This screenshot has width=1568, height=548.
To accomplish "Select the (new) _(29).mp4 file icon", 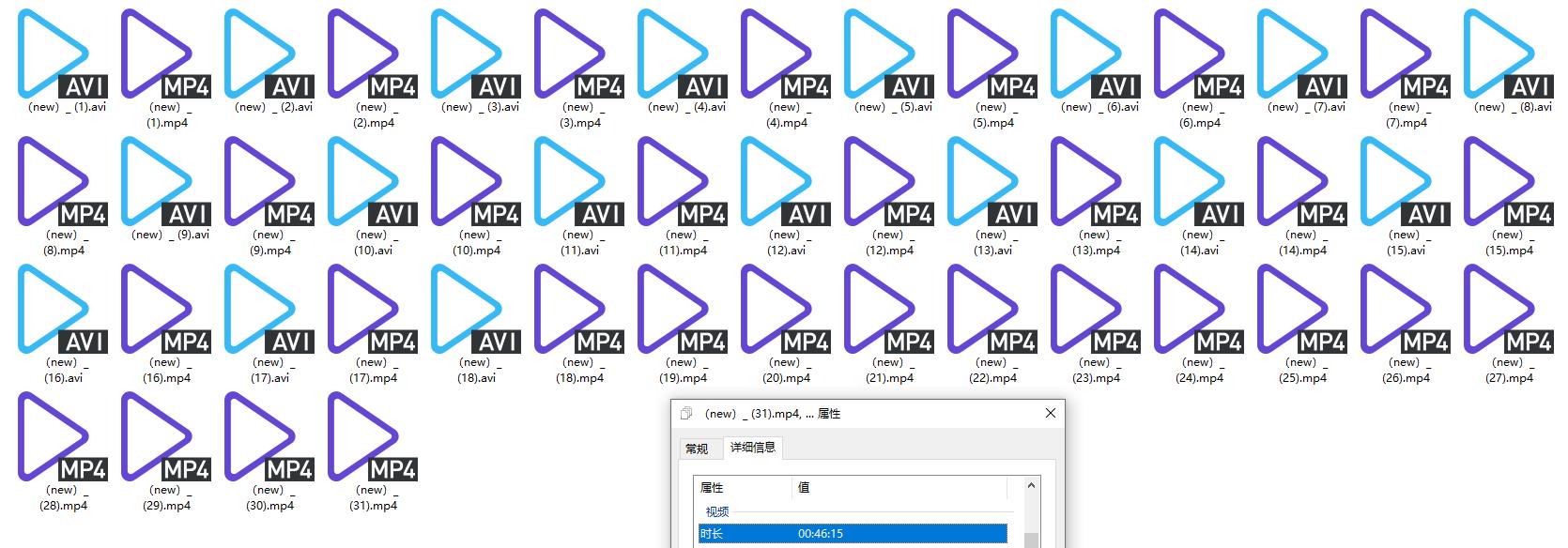I will [165, 436].
